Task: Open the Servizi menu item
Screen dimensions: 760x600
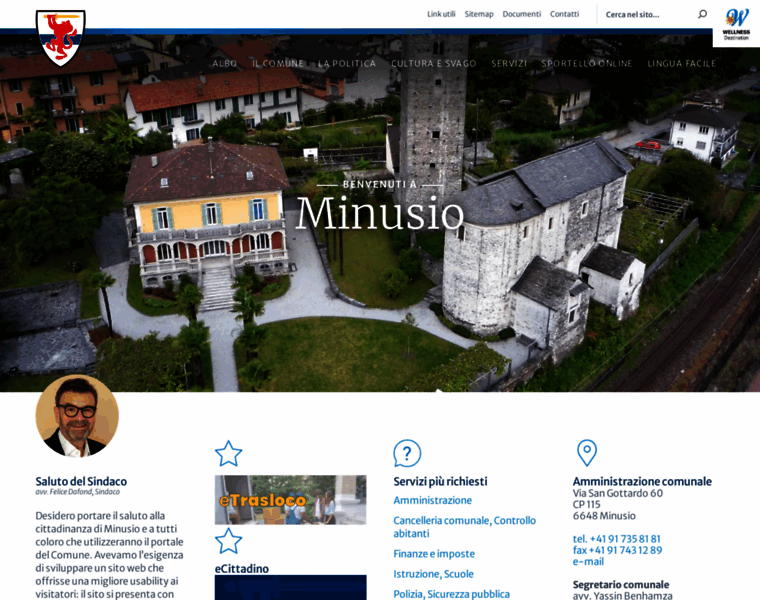Action: coord(509,63)
